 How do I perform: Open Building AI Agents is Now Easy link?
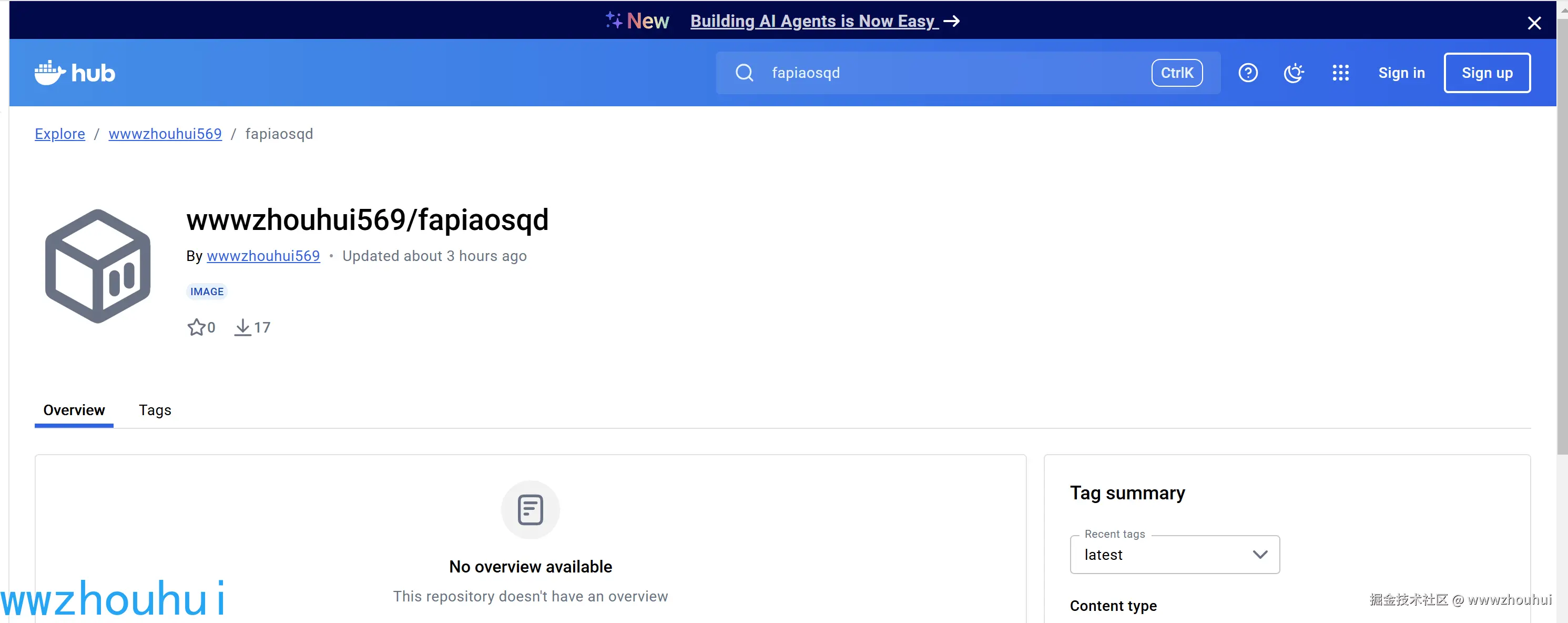(x=814, y=22)
